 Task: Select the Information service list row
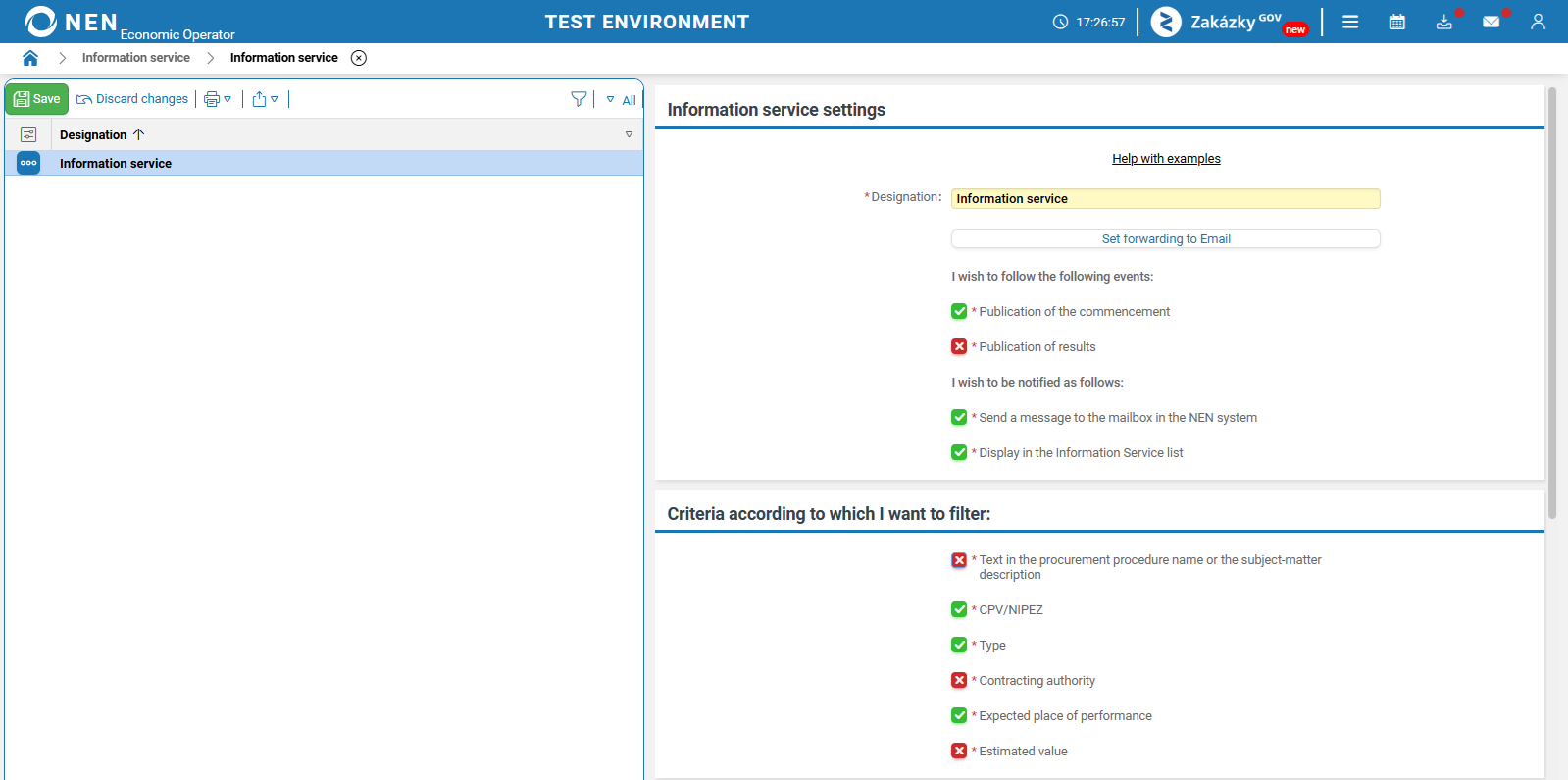324,163
